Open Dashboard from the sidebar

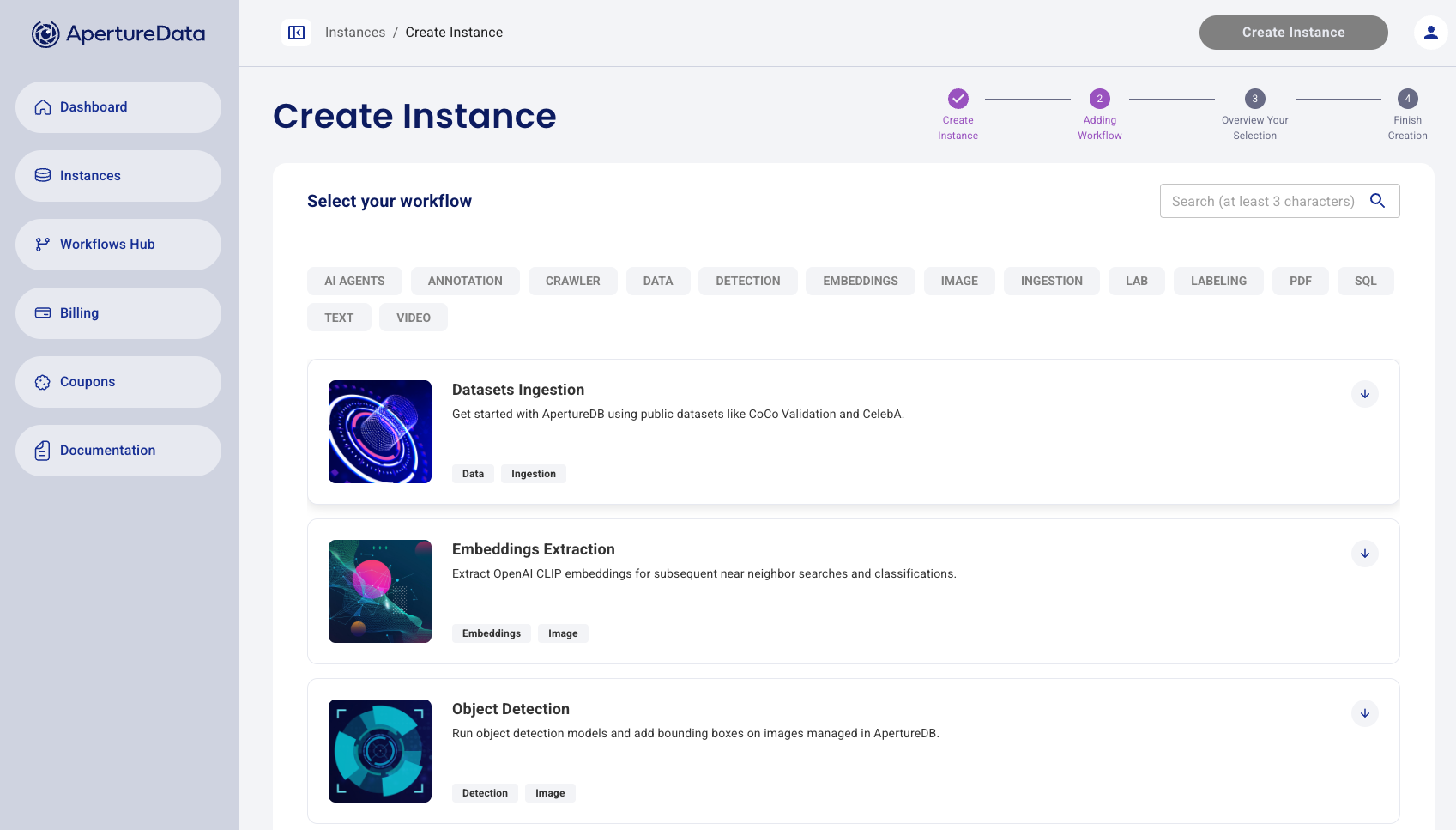tap(118, 107)
